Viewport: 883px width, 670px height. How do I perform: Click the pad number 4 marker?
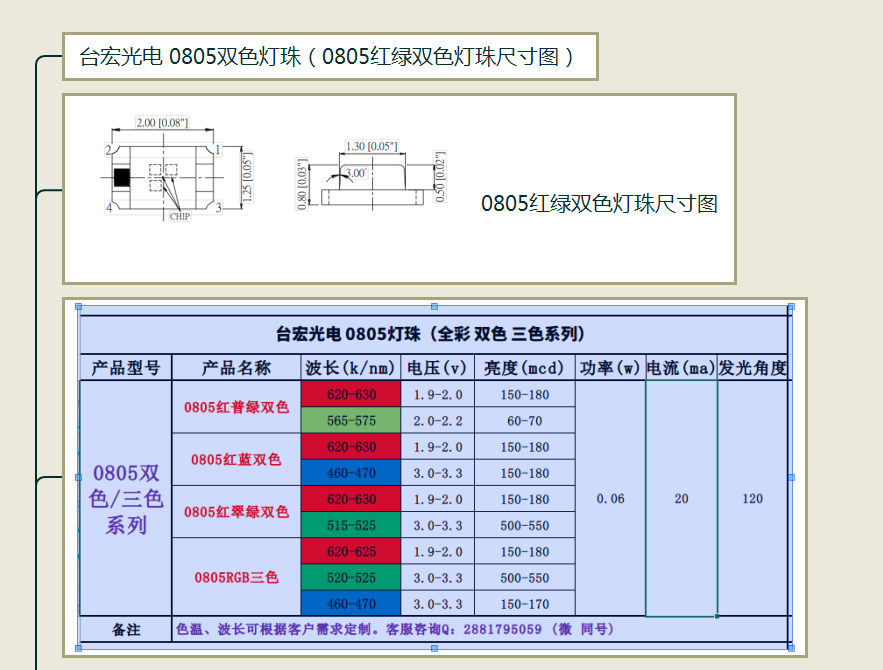click(109, 207)
